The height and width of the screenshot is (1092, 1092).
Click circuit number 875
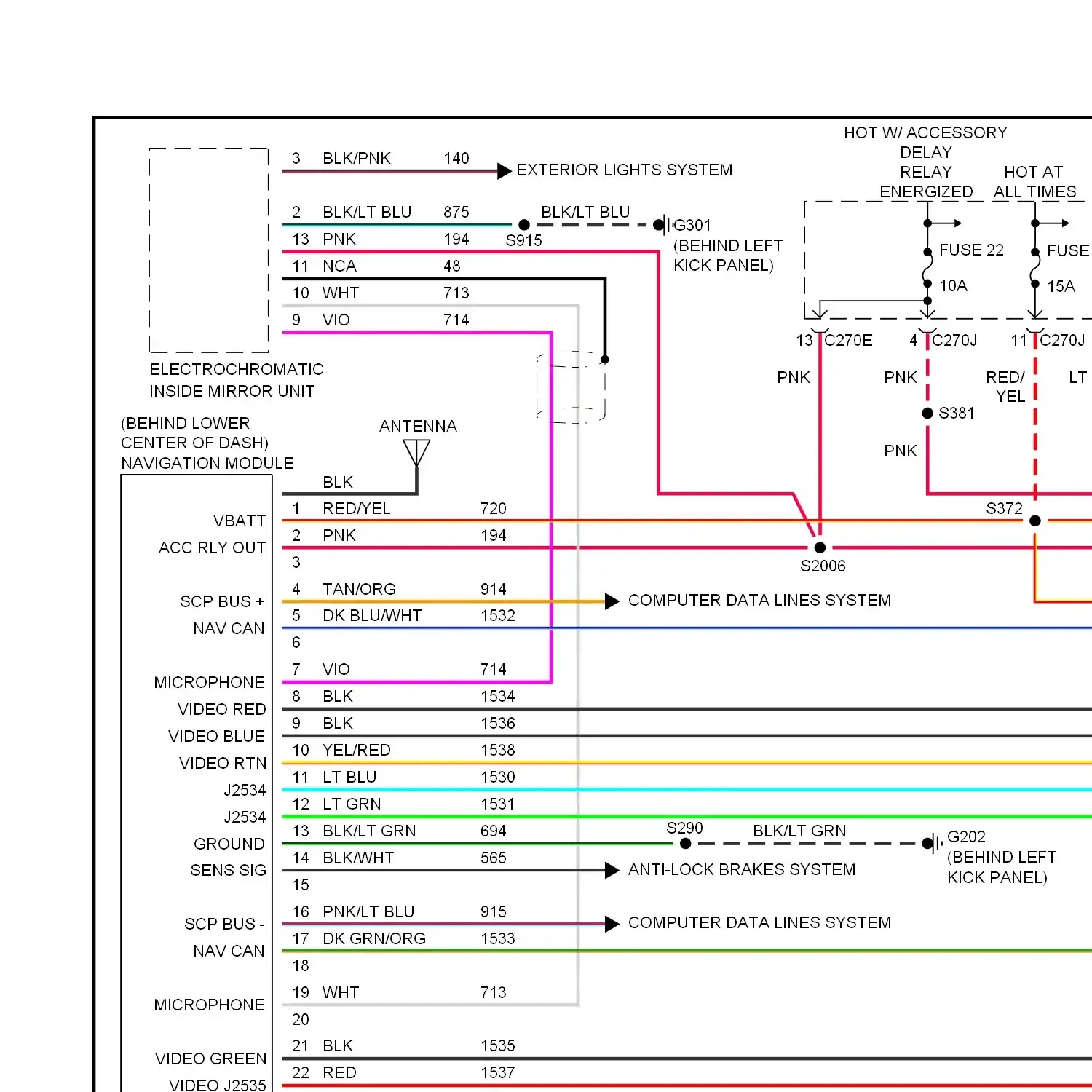point(456,212)
